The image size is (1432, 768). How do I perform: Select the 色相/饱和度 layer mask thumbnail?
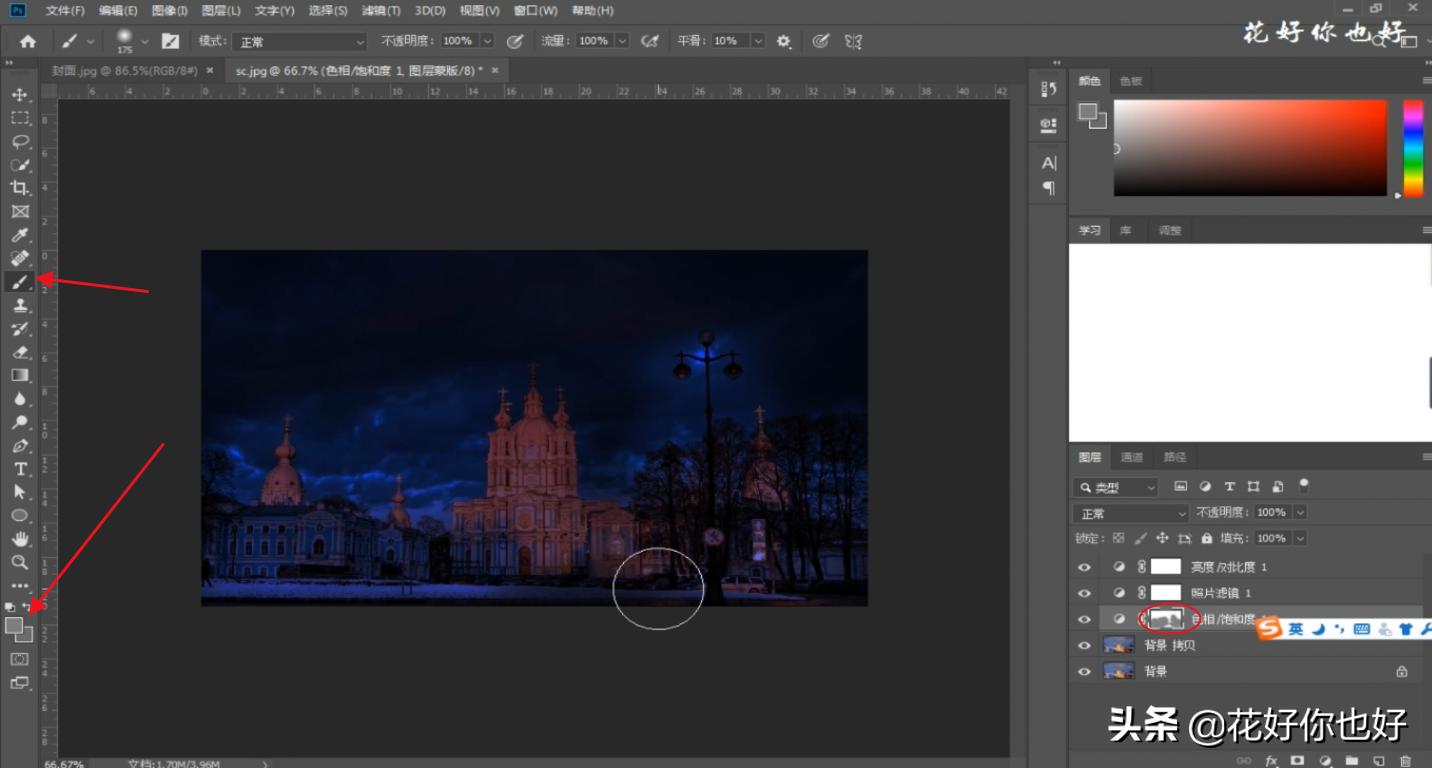(1166, 619)
